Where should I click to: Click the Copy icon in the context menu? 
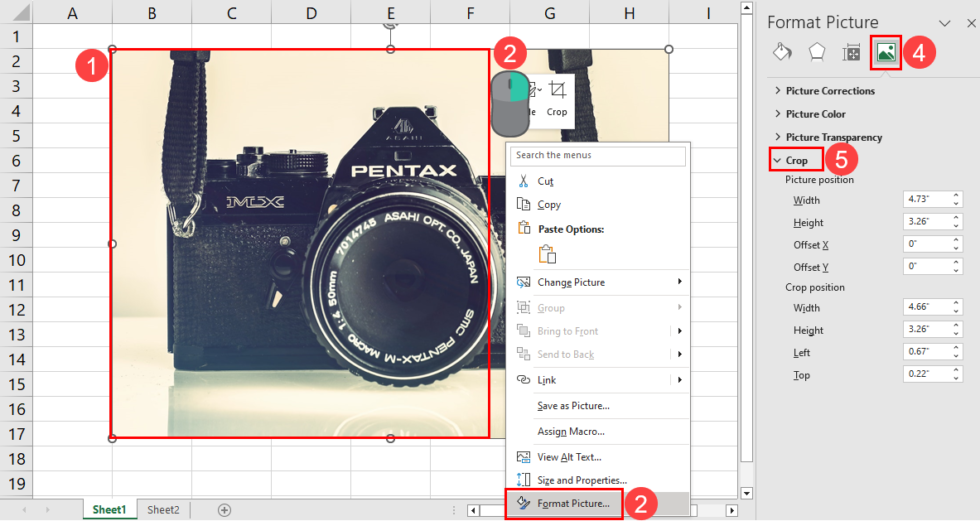coord(524,204)
